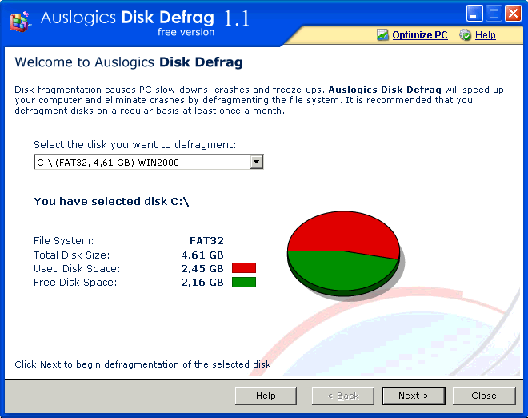The image size is (528, 418).
Task: Click the disabled maximize window button
Action: click(494, 14)
